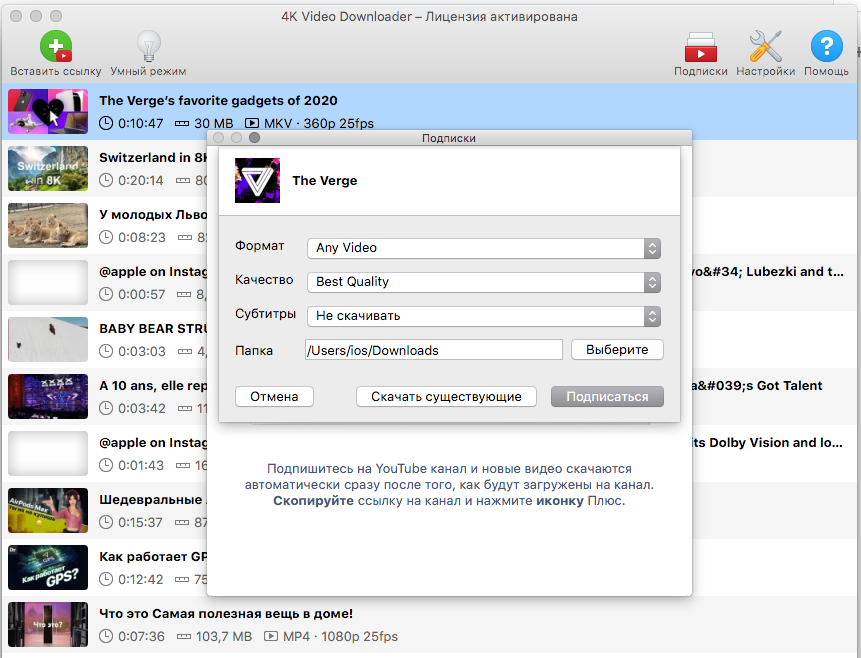Open the Качество Best Quality dropdown
861x658 pixels.
point(484,282)
